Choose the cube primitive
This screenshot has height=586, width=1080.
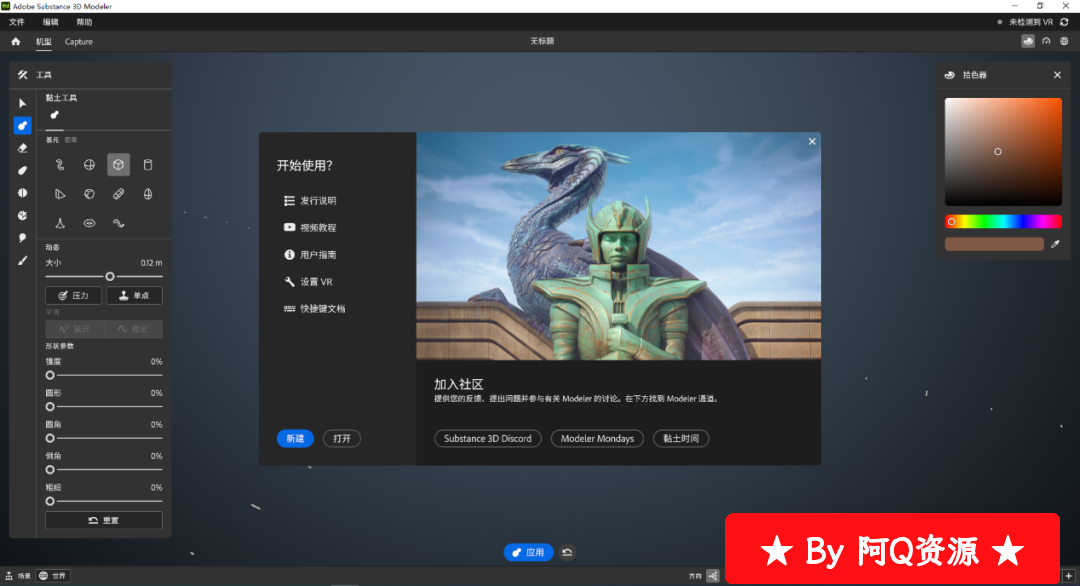click(x=118, y=165)
